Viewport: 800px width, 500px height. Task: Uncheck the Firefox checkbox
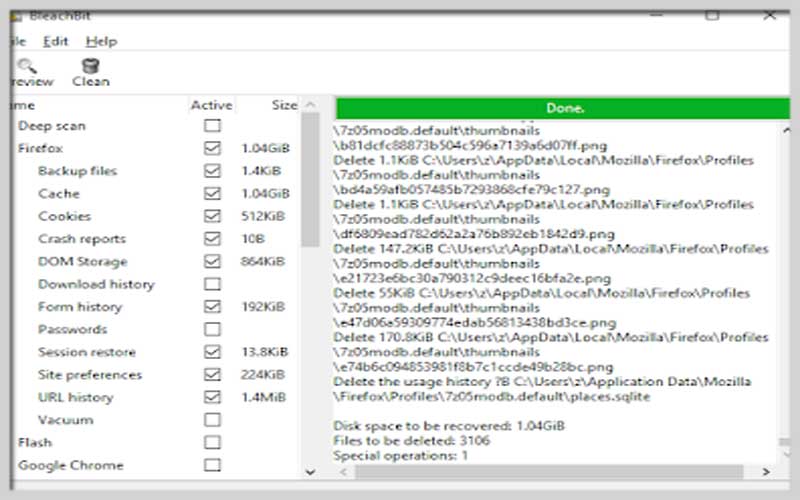click(212, 148)
